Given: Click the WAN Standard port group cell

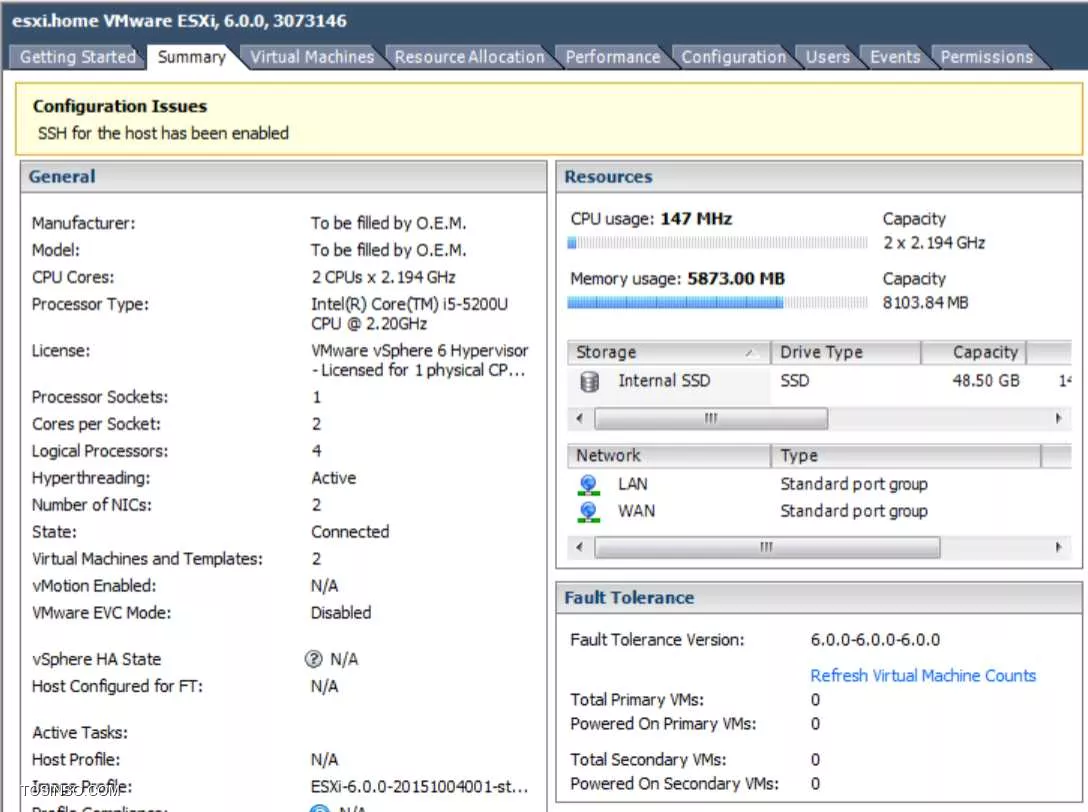Looking at the screenshot, I should 853,511.
